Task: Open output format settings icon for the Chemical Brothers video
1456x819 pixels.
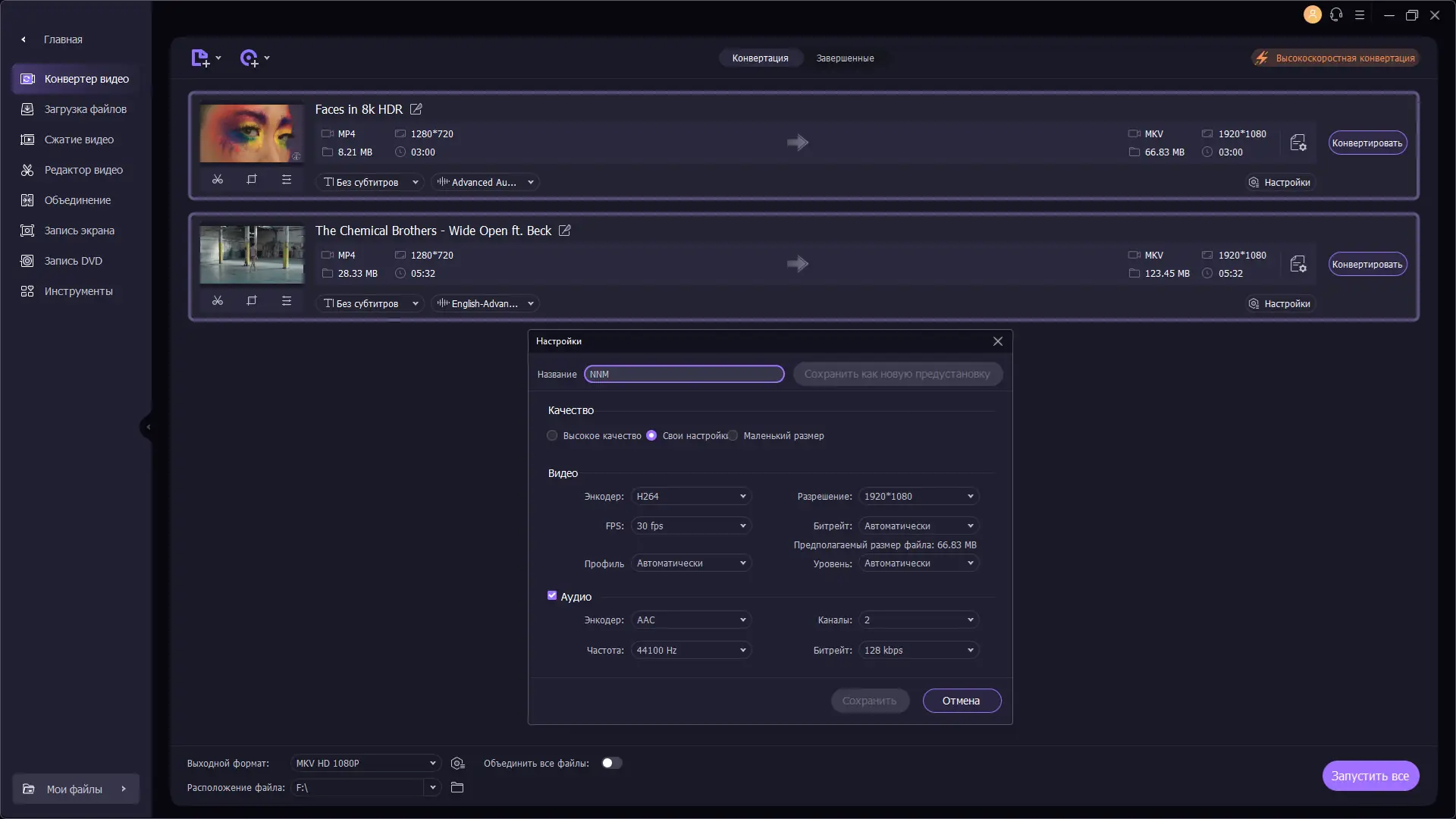Action: tap(1298, 264)
